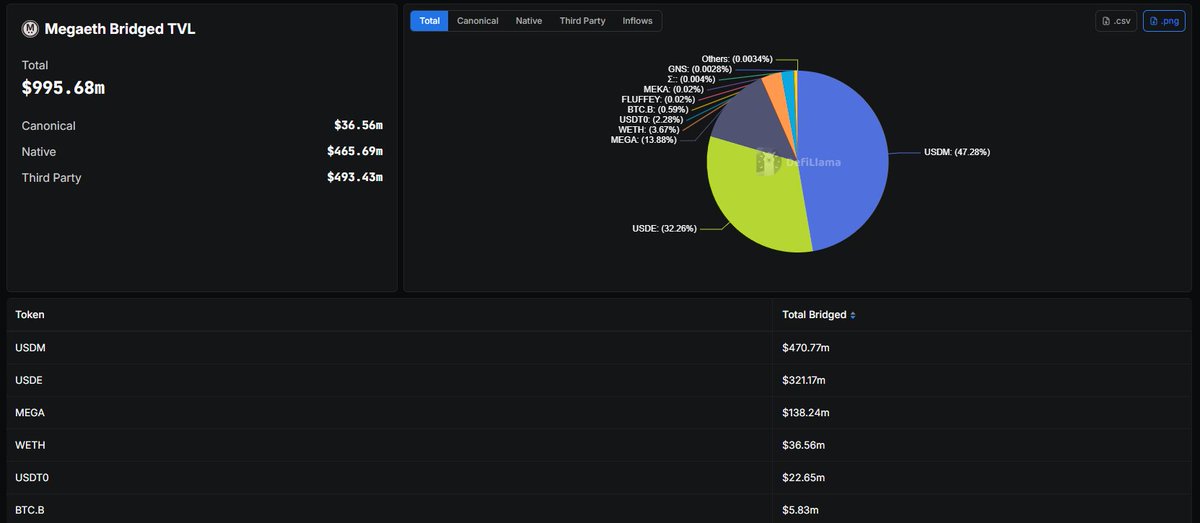Click the MEKA (0.02%) chart label

coord(673,90)
